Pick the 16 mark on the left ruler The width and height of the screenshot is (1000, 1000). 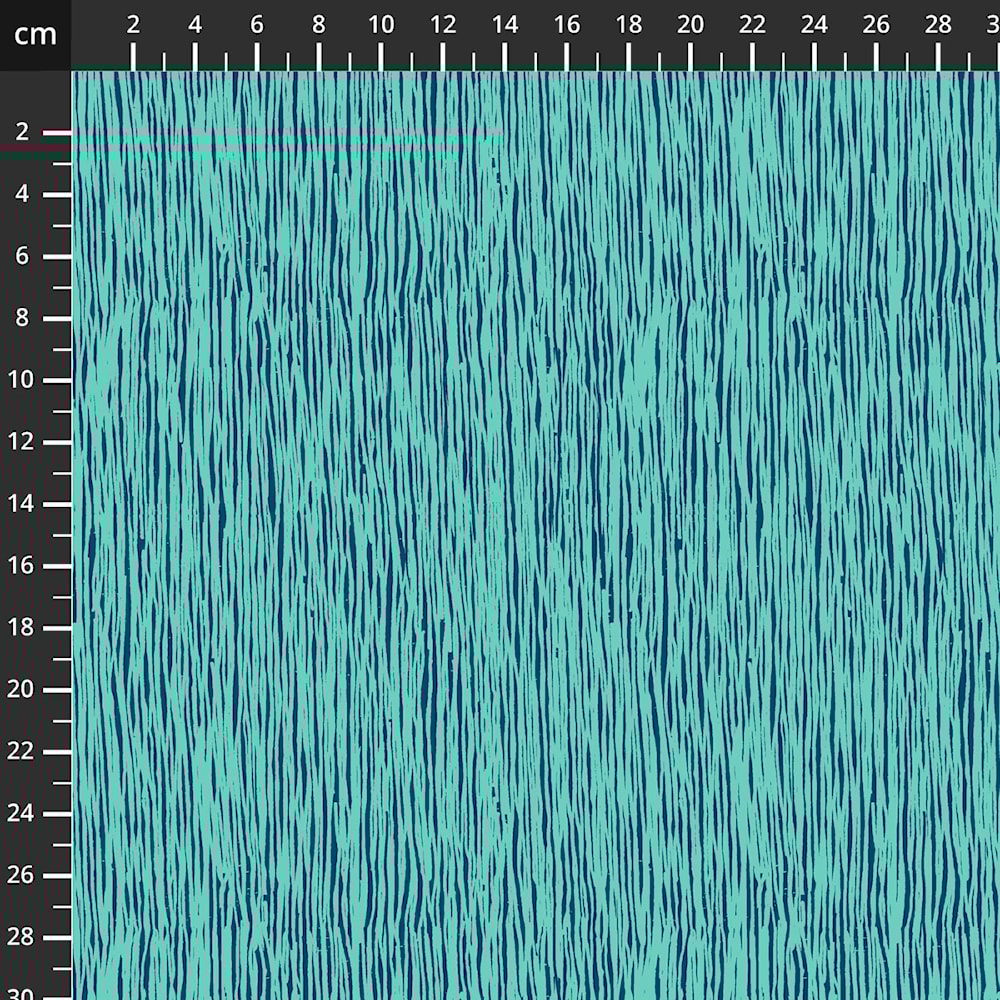[23, 566]
